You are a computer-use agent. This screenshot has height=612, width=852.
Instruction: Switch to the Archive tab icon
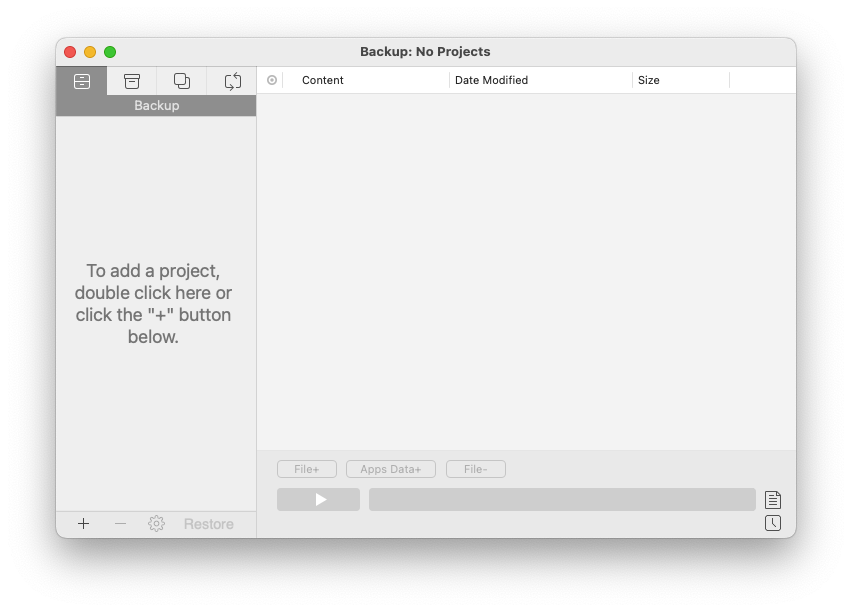click(x=132, y=81)
